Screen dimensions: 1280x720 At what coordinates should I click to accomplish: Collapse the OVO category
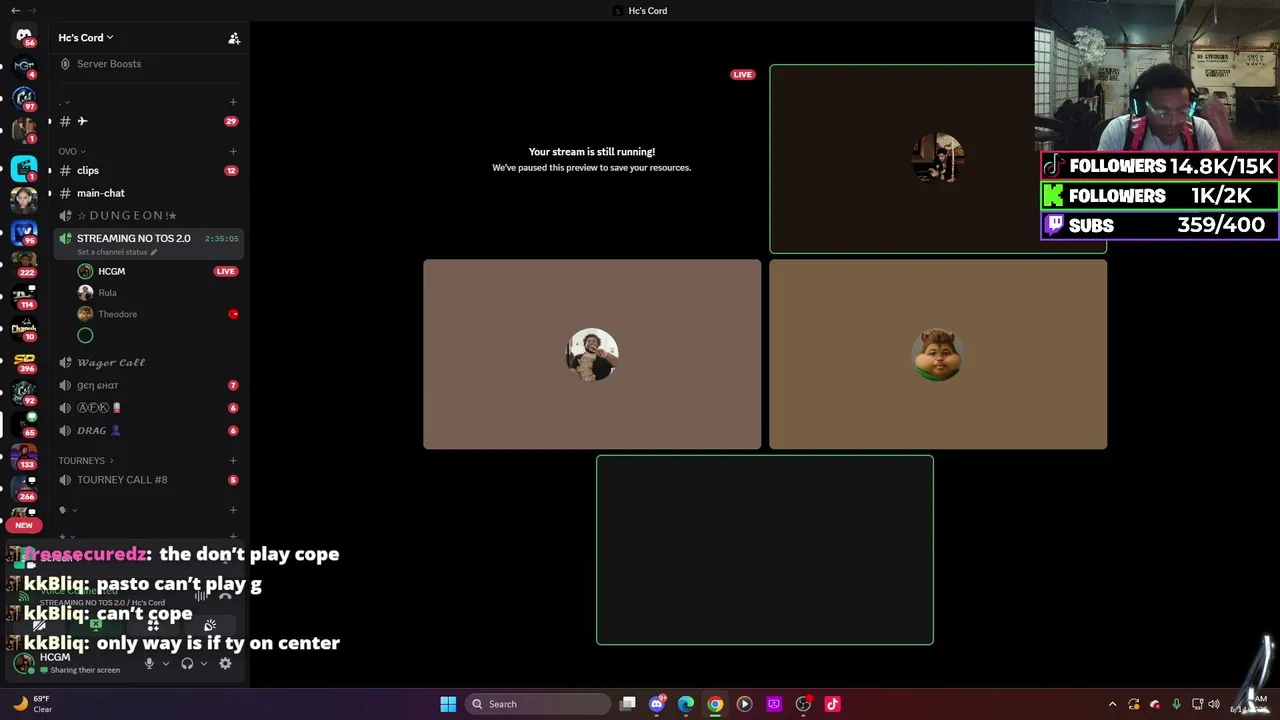coord(72,151)
